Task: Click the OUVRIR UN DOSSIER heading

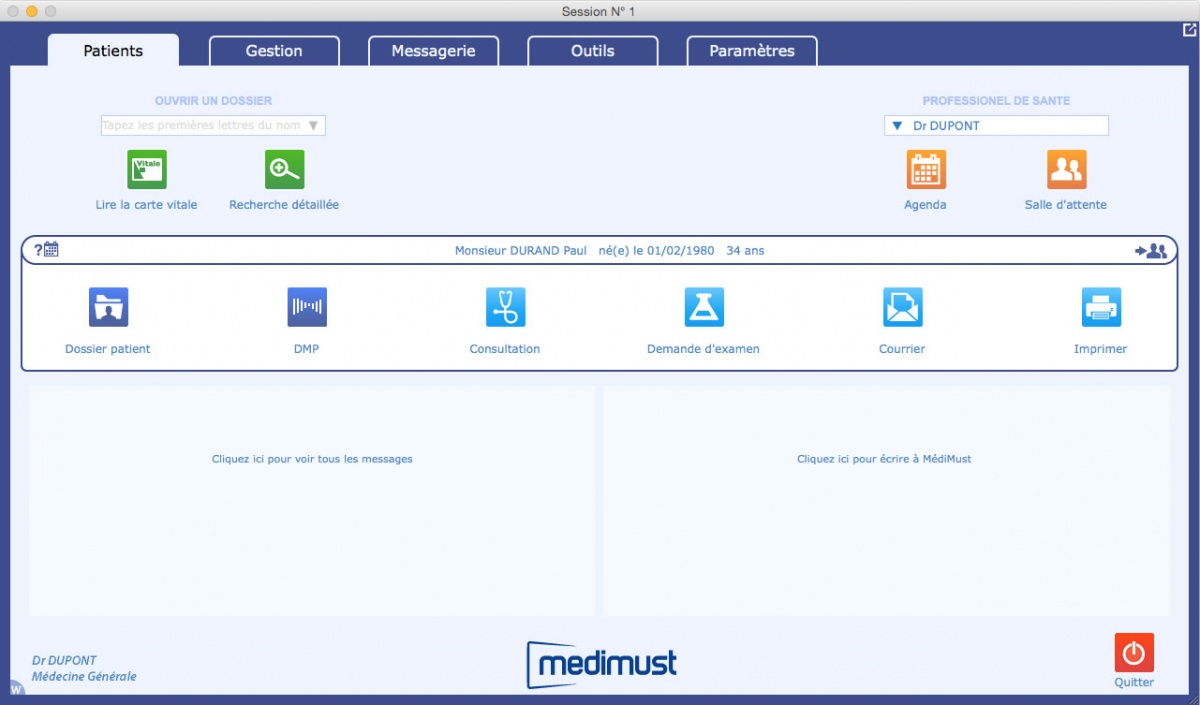Action: tap(213, 101)
